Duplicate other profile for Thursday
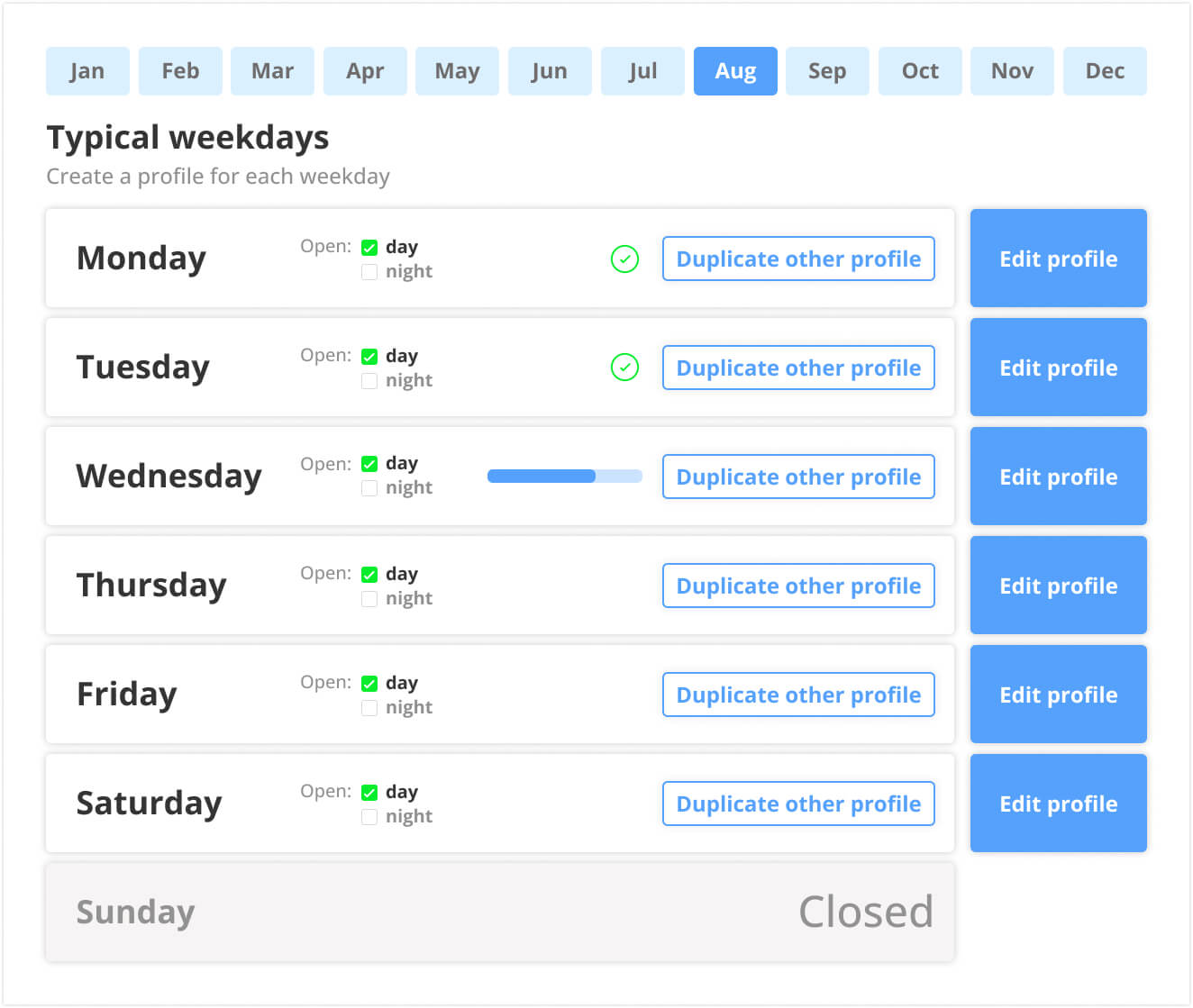This screenshot has height=1008, width=1193. [798, 586]
